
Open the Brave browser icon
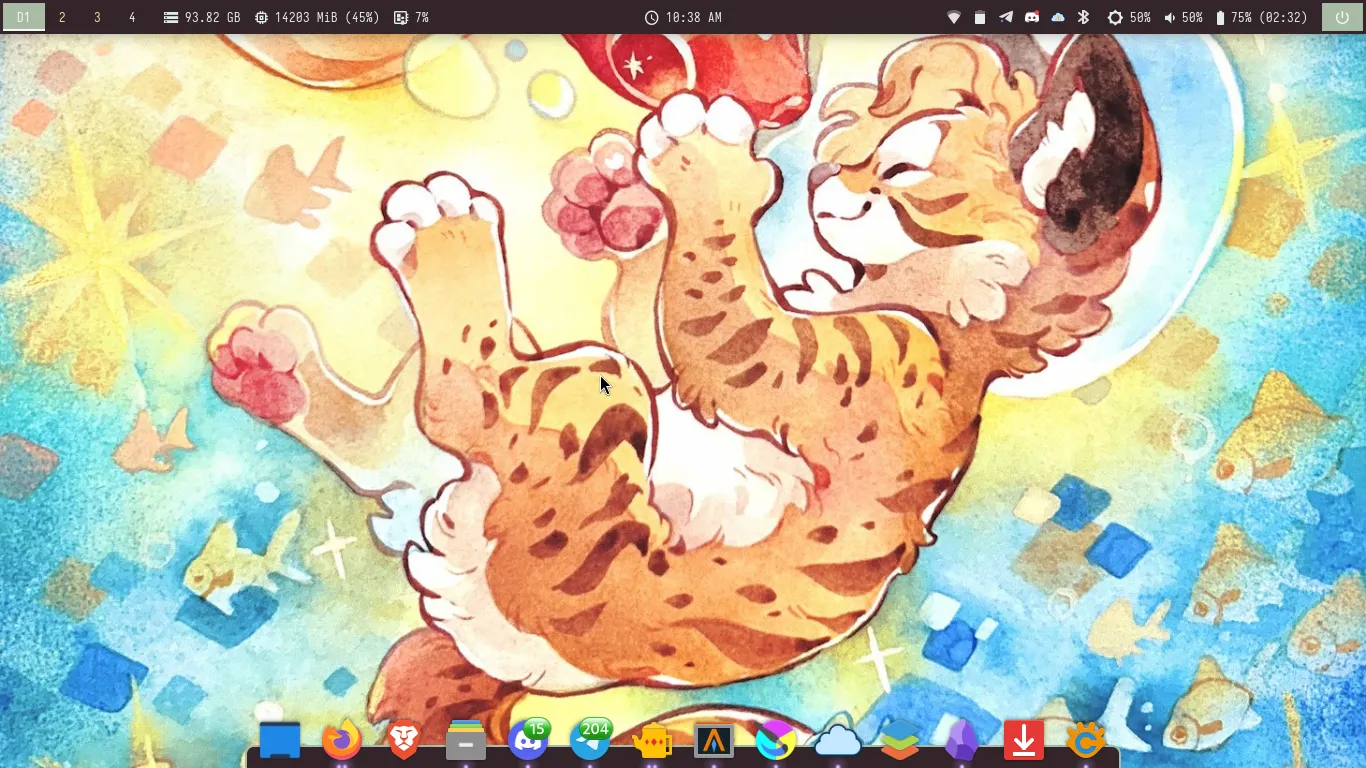(x=403, y=741)
